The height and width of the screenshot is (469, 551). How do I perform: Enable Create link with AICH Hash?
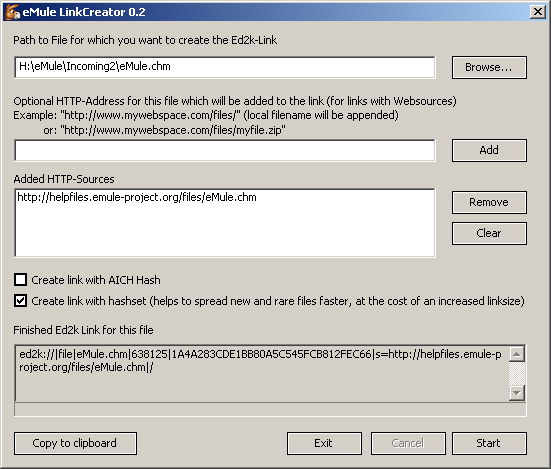click(x=20, y=280)
